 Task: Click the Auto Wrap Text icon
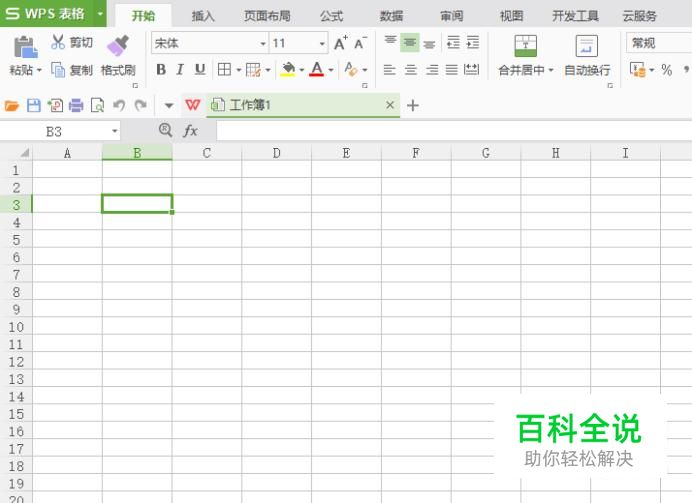point(587,46)
